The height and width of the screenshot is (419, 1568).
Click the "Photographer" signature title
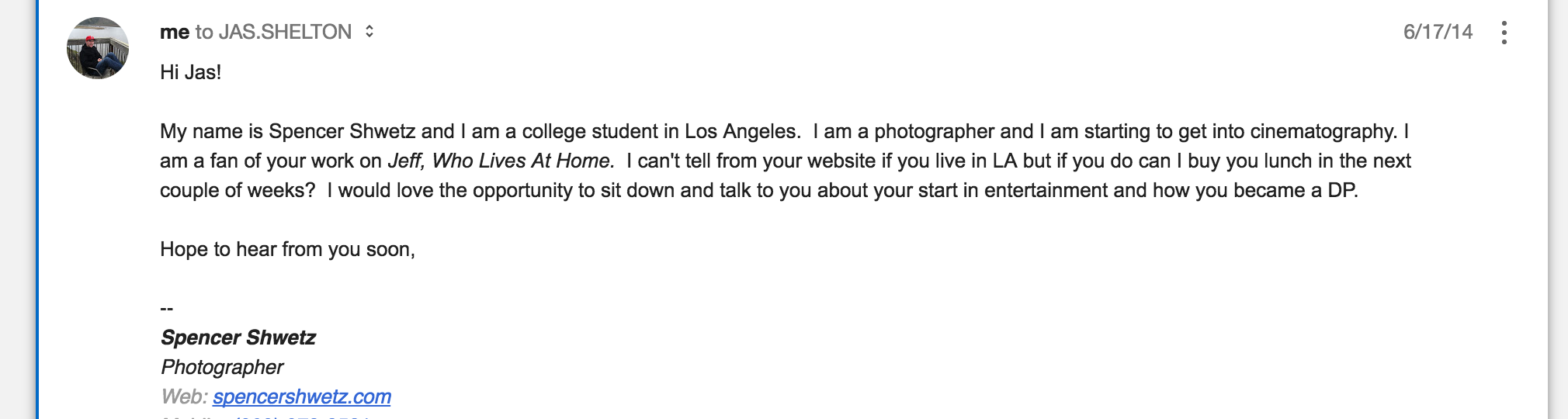click(x=222, y=367)
